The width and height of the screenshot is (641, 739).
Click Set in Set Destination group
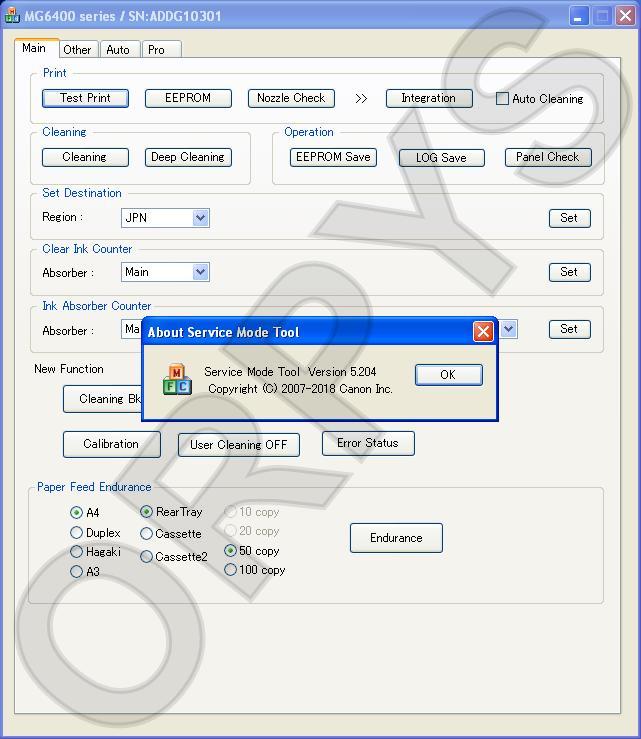tap(569, 218)
